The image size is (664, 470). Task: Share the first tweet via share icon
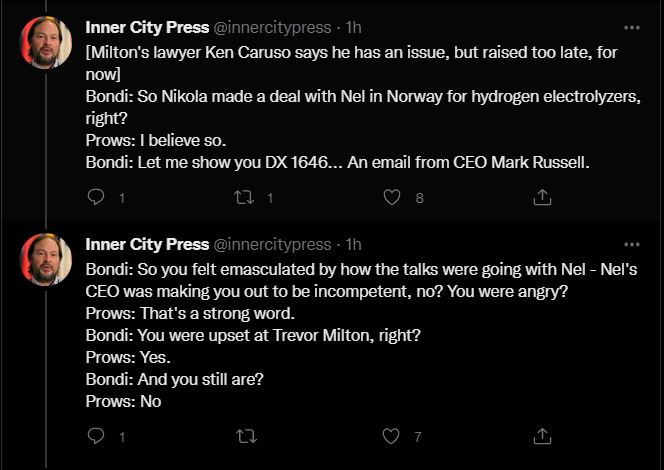542,198
